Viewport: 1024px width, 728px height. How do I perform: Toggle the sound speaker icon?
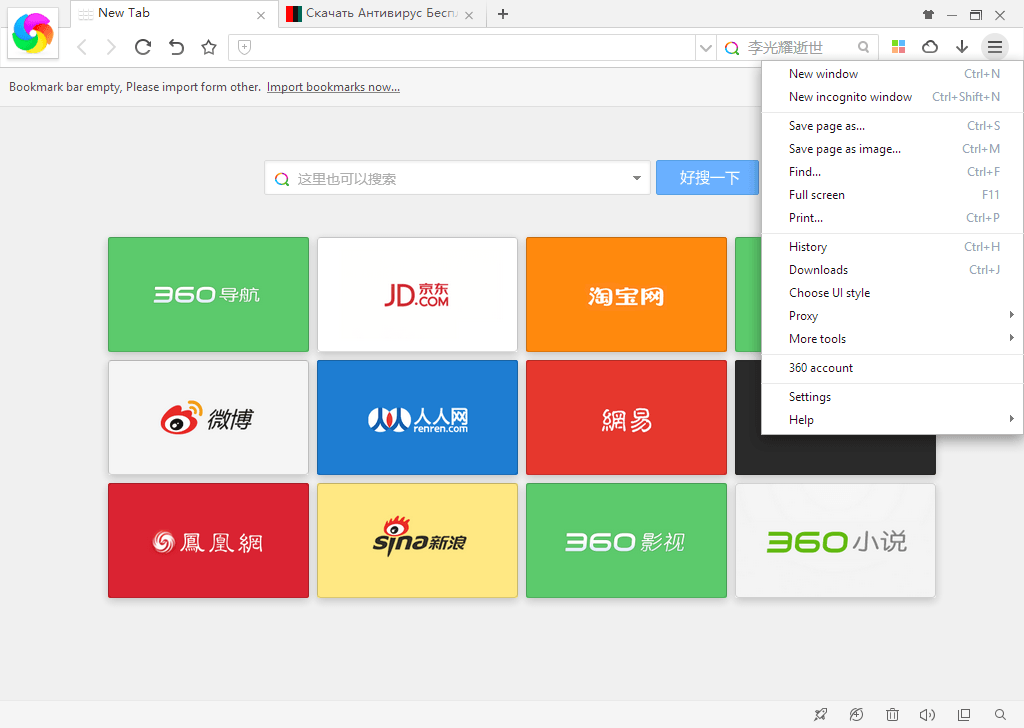[x=927, y=714]
